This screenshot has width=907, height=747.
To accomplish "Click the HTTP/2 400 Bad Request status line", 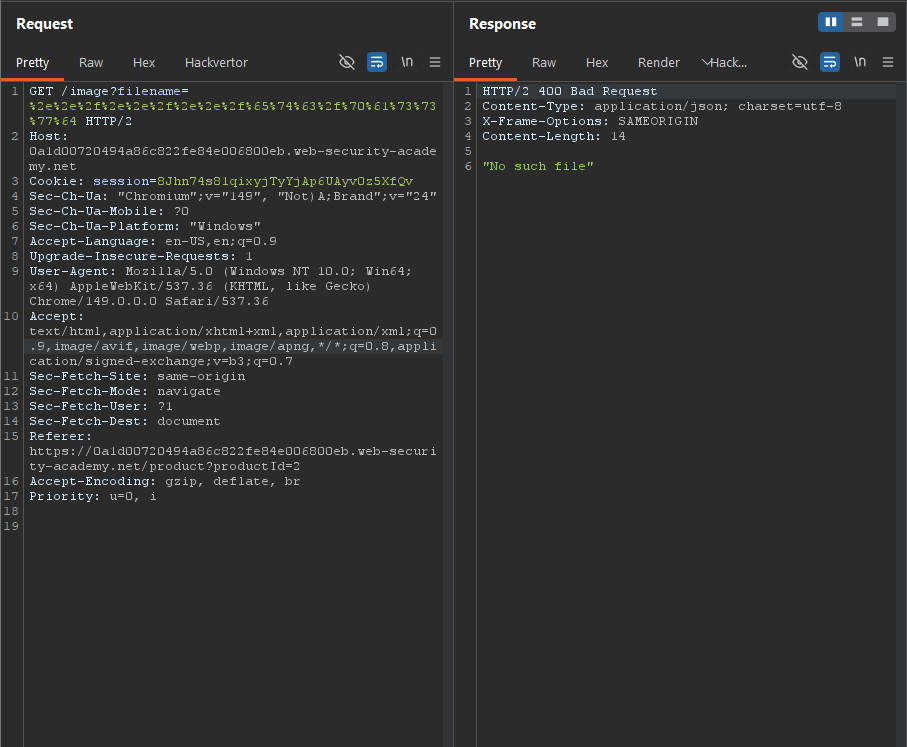I will click(569, 91).
